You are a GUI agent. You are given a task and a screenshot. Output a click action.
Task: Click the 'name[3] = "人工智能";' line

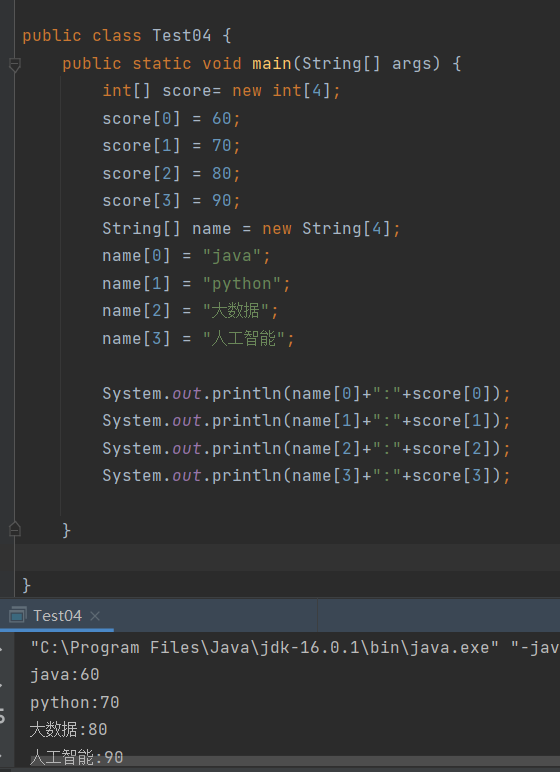pos(198,339)
